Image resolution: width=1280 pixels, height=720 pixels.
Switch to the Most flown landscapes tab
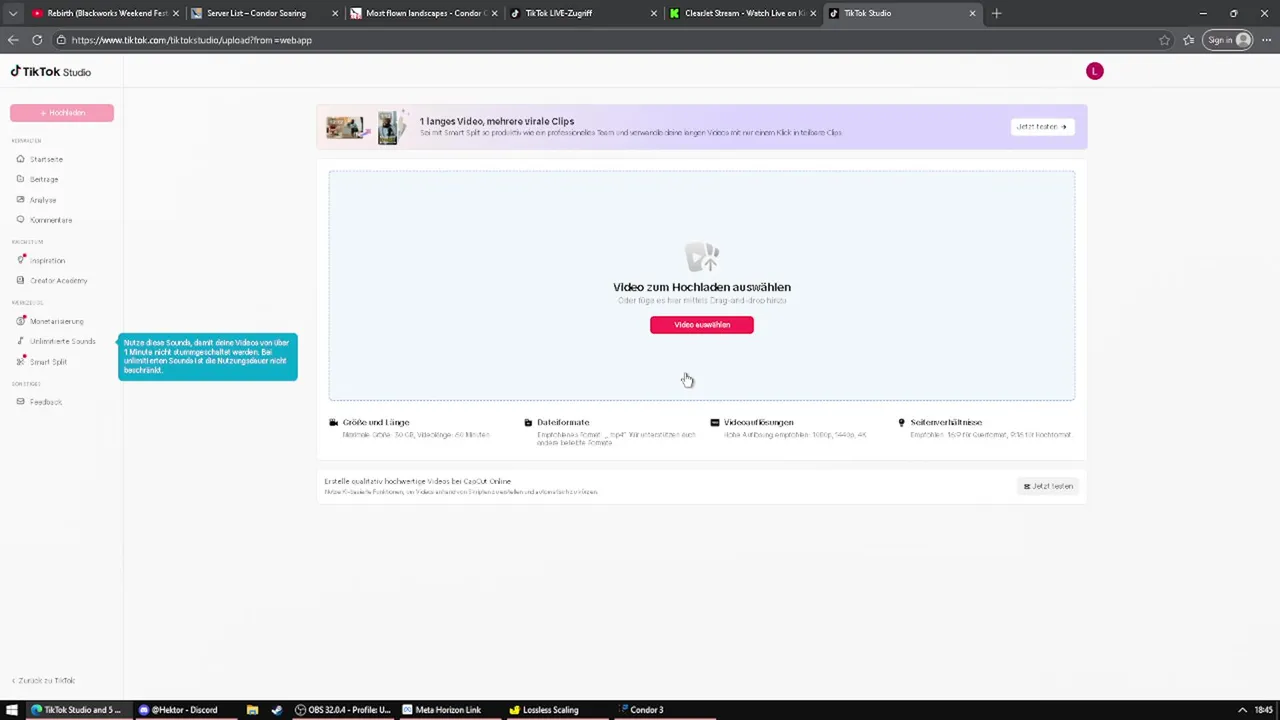[x=424, y=13]
